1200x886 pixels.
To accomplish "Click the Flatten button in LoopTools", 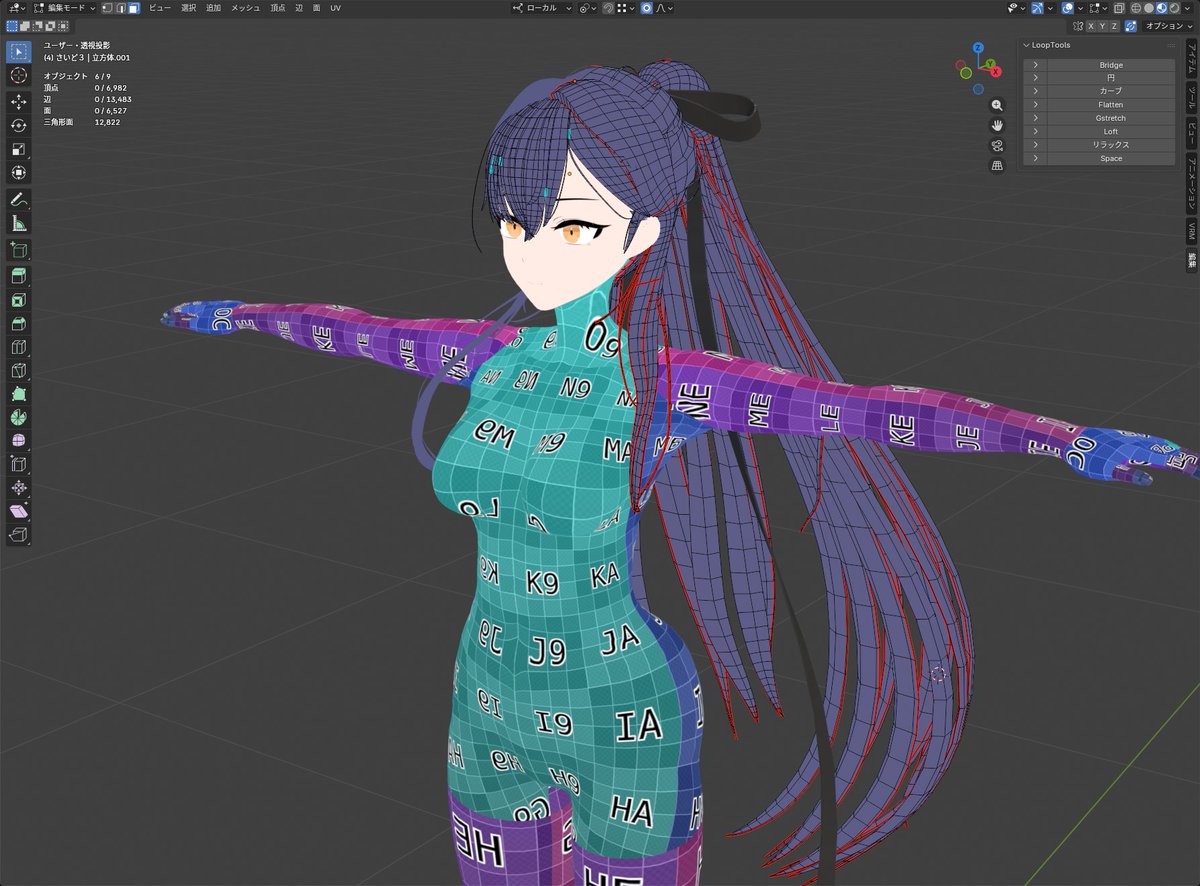I will [x=1110, y=104].
